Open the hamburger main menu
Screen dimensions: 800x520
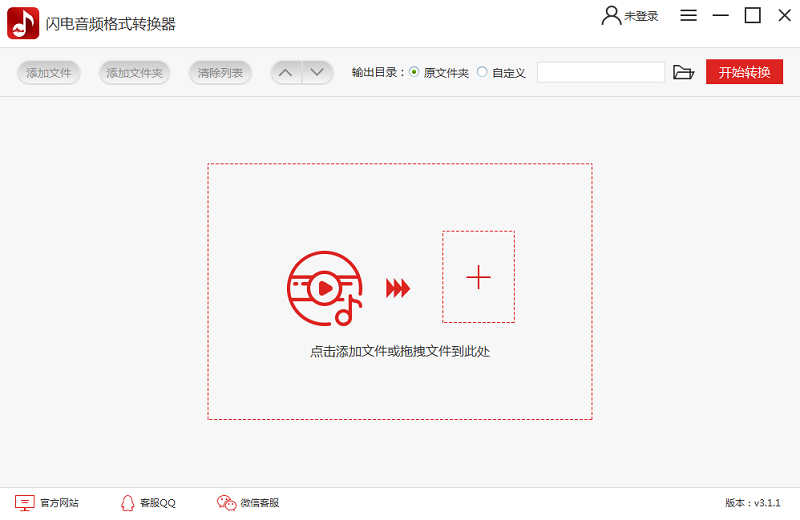coord(688,15)
